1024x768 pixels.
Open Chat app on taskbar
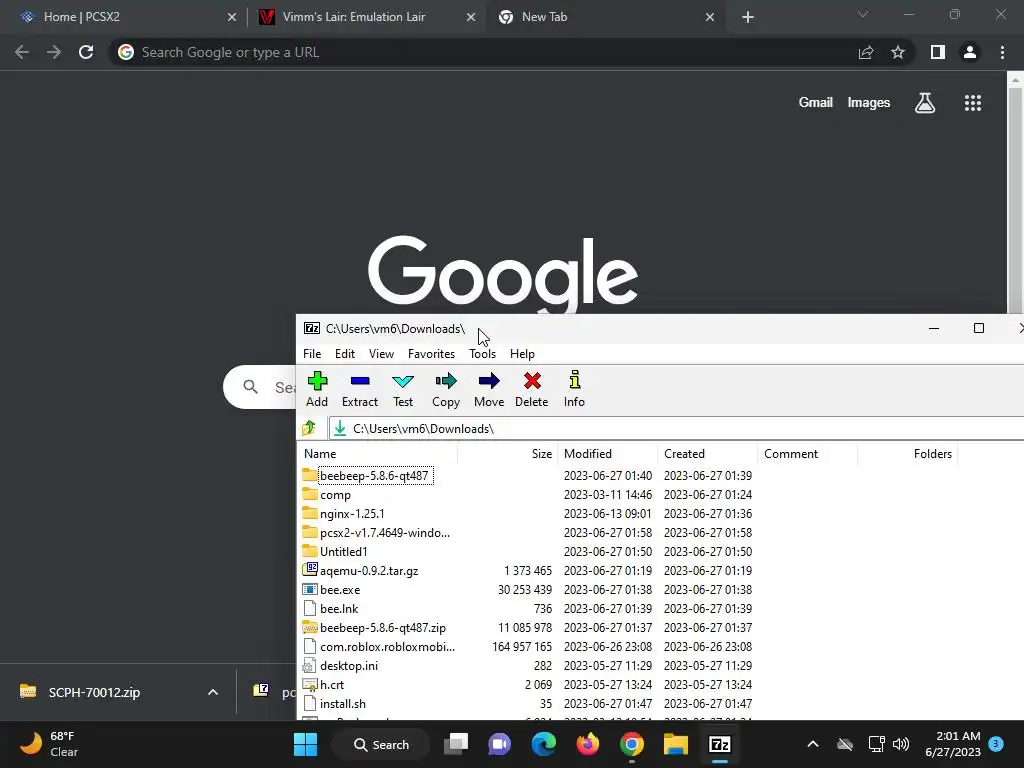pos(500,744)
